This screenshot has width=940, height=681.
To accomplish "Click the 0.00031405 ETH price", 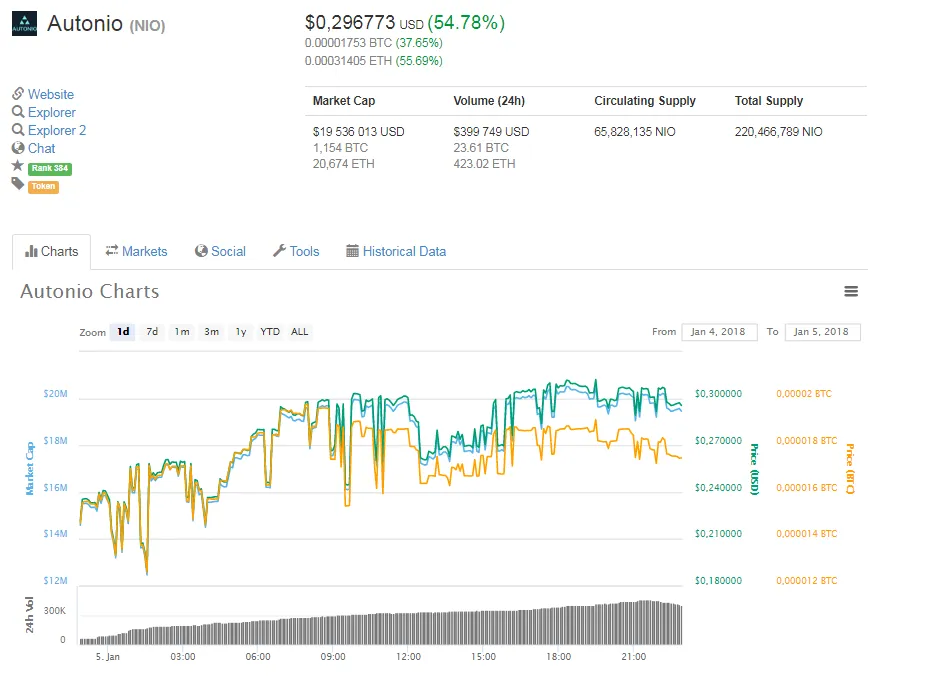I will click(348, 61).
